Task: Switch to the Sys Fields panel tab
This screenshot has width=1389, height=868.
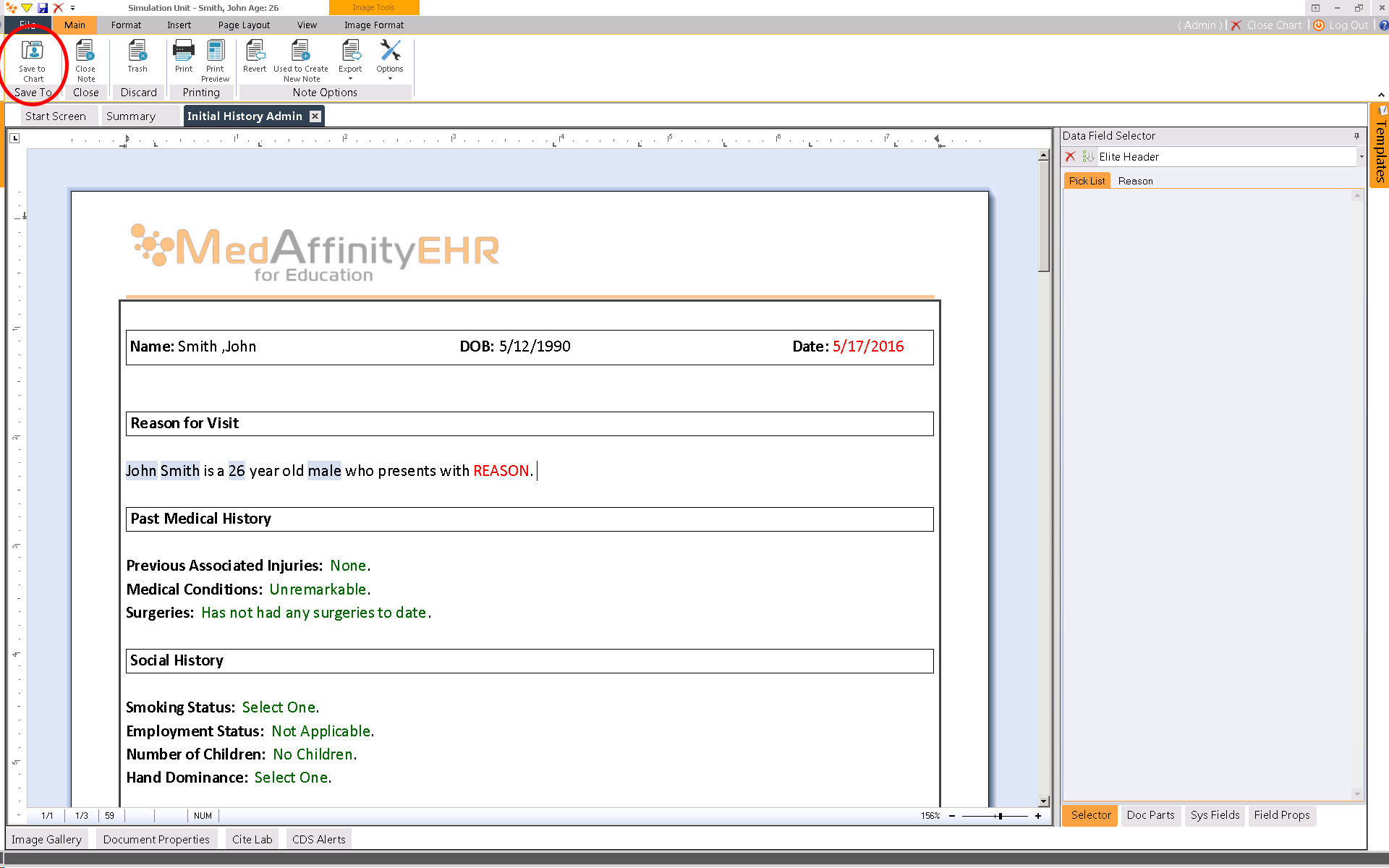Action: 1215,815
